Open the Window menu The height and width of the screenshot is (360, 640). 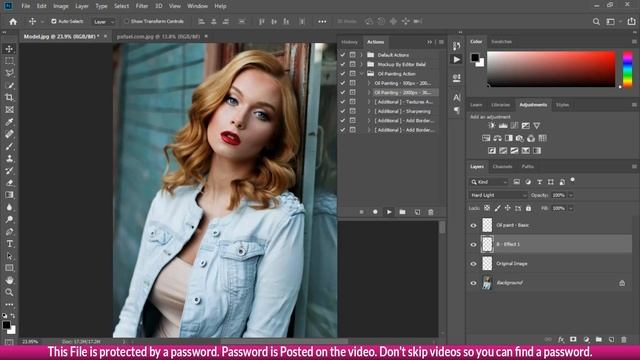[x=197, y=6]
